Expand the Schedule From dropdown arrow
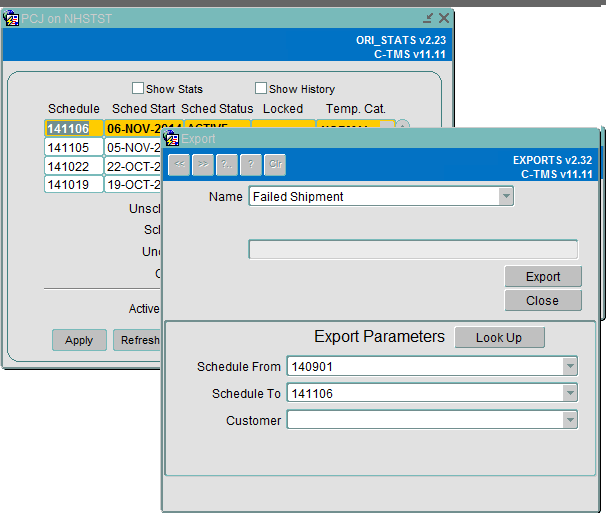The height and width of the screenshot is (513, 606). click(x=570, y=366)
